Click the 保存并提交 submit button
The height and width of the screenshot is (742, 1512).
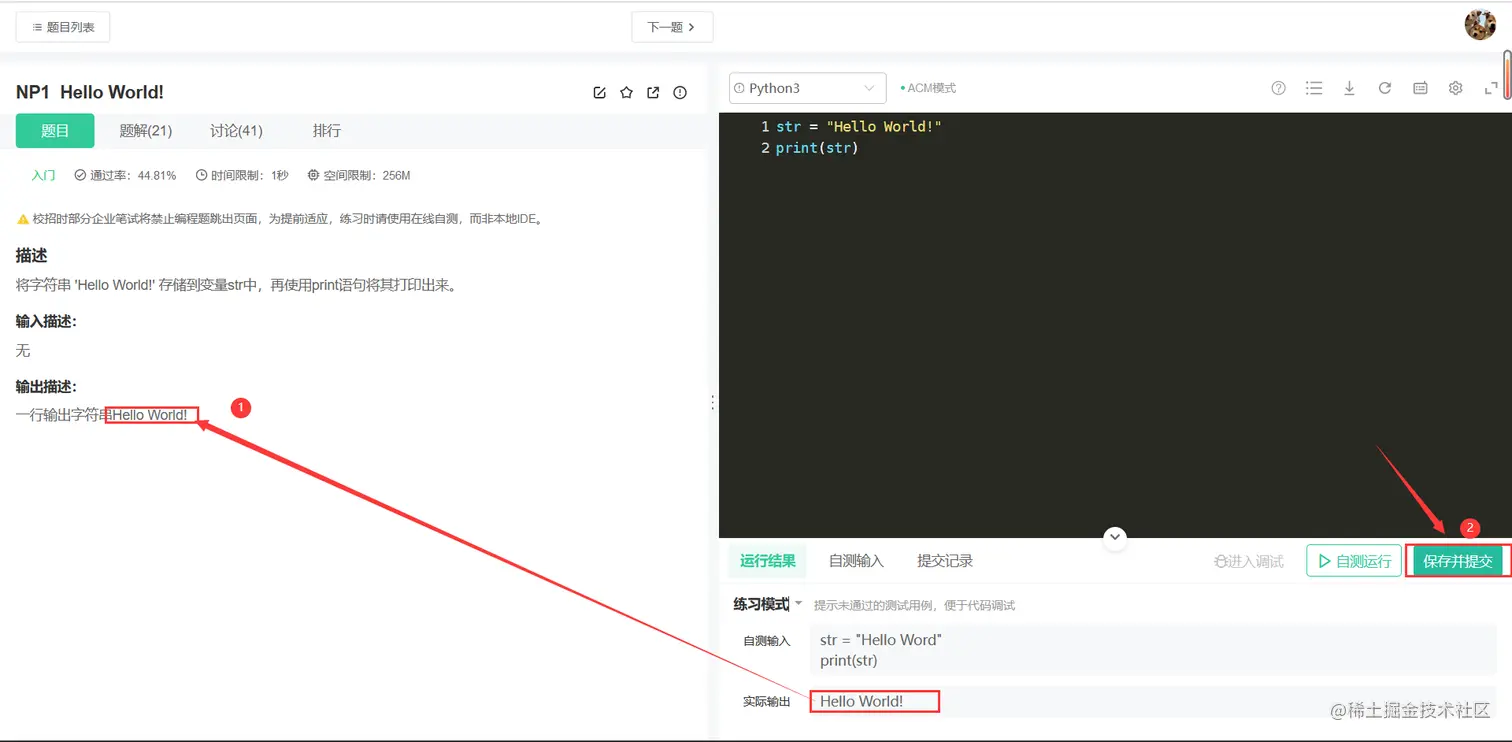[1458, 561]
